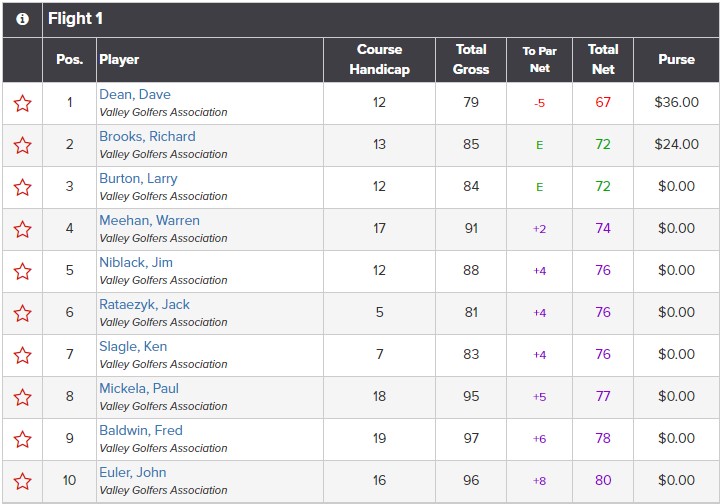
Task: Click Meehan, Warren's course handicap 17
Action: click(379, 228)
